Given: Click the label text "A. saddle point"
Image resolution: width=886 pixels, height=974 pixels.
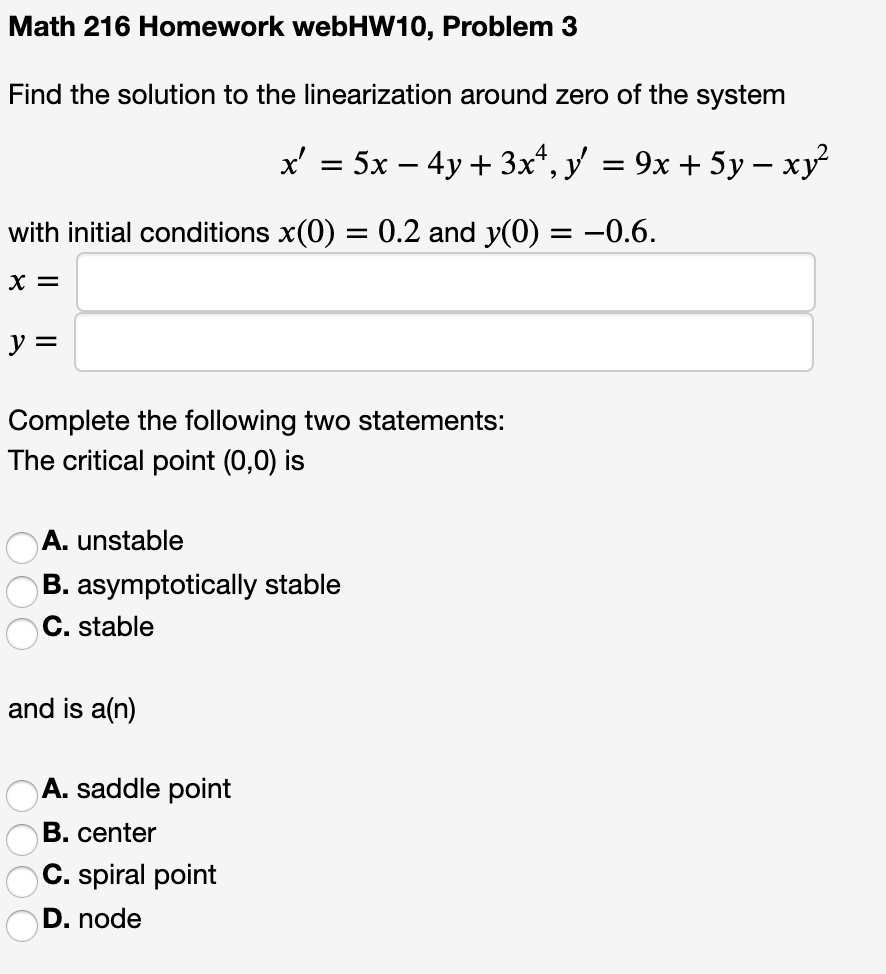Looking at the screenshot, I should coord(136,789).
